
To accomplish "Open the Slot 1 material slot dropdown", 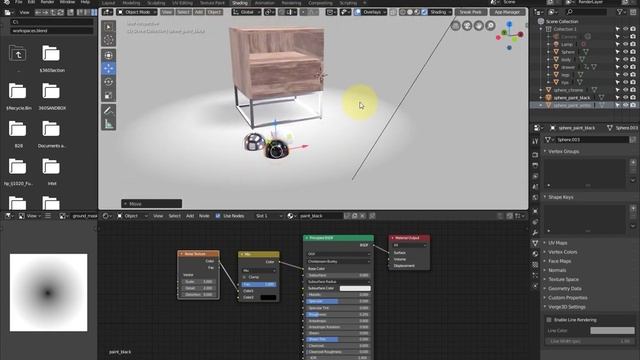I will coord(268,216).
